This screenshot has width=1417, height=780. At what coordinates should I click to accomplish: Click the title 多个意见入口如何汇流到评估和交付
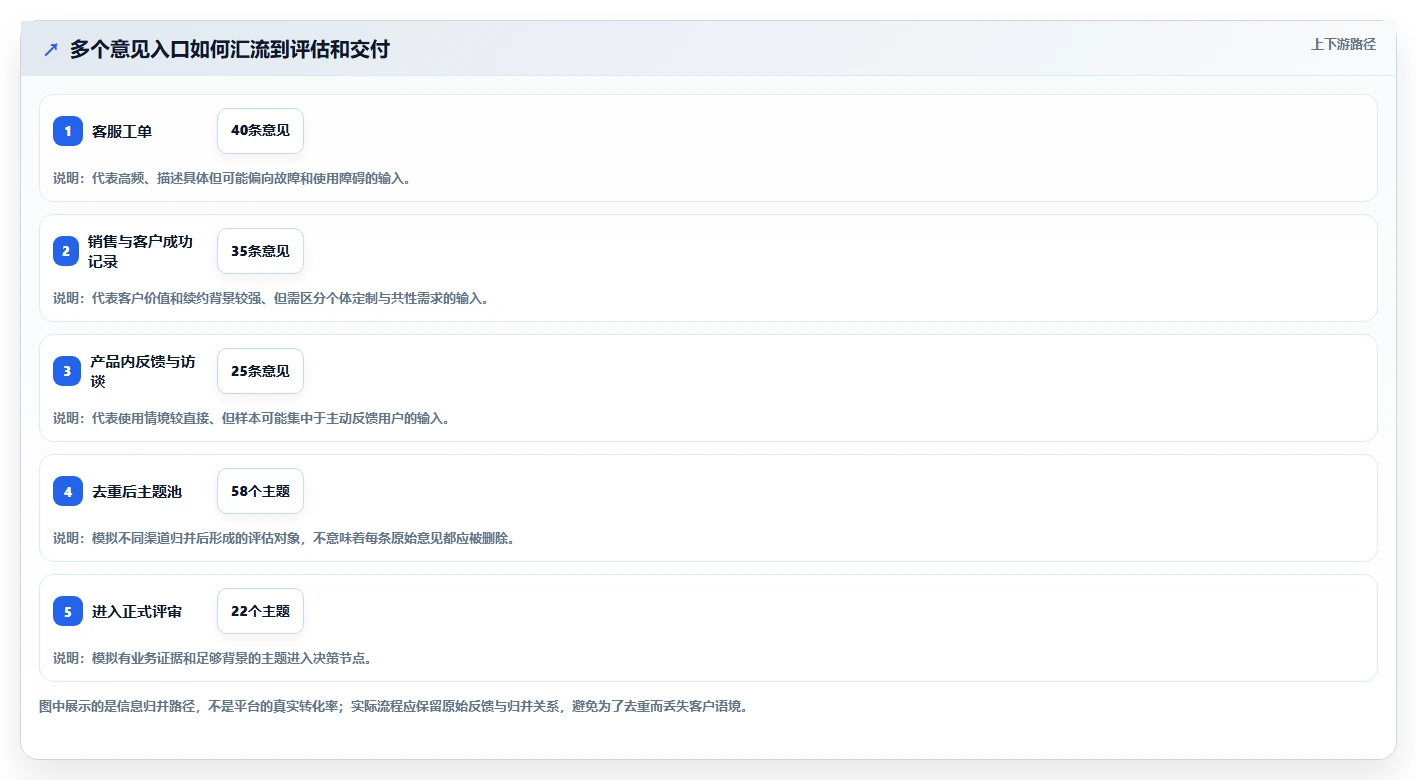(x=229, y=49)
